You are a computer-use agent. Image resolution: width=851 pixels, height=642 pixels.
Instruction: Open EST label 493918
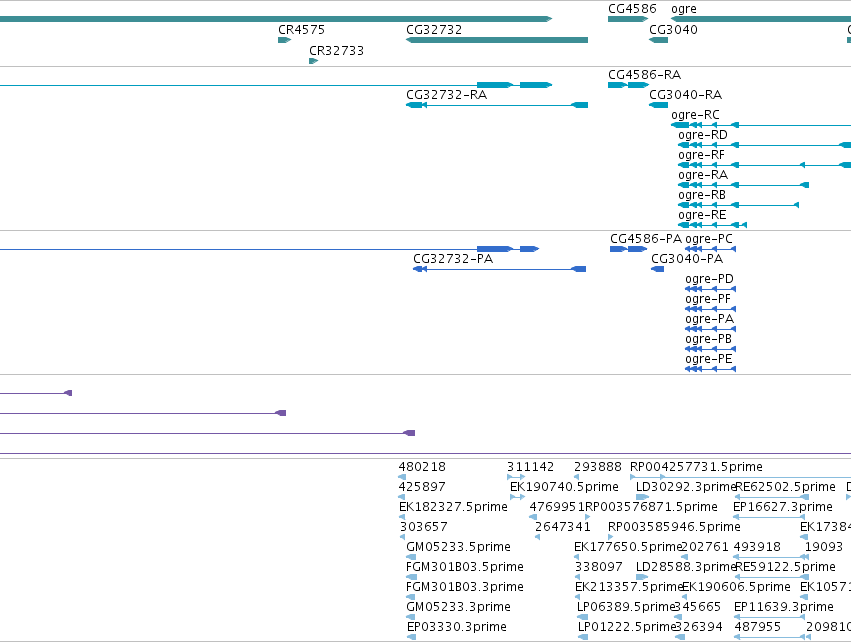coord(757,547)
